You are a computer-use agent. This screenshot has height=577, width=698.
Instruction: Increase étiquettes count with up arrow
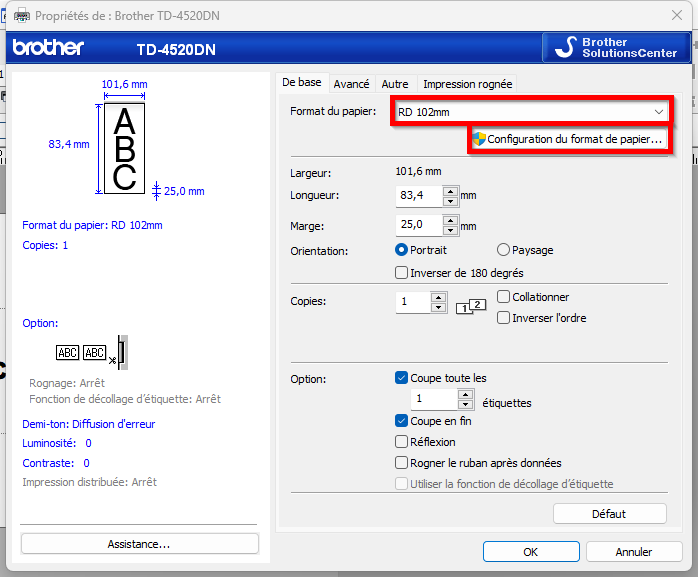[466, 394]
